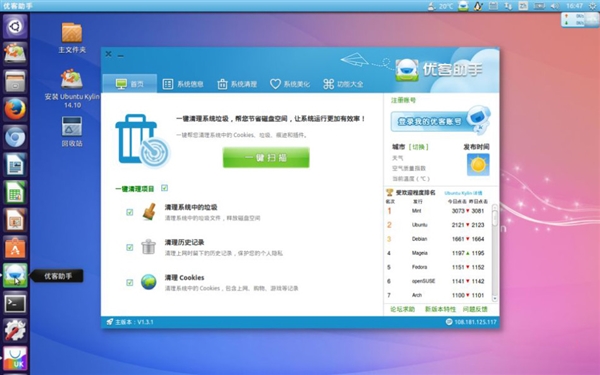Image resolution: width=600 pixels, height=375 pixels.
Task: Open the 主文件夹 desktop folder
Action: 72,38
